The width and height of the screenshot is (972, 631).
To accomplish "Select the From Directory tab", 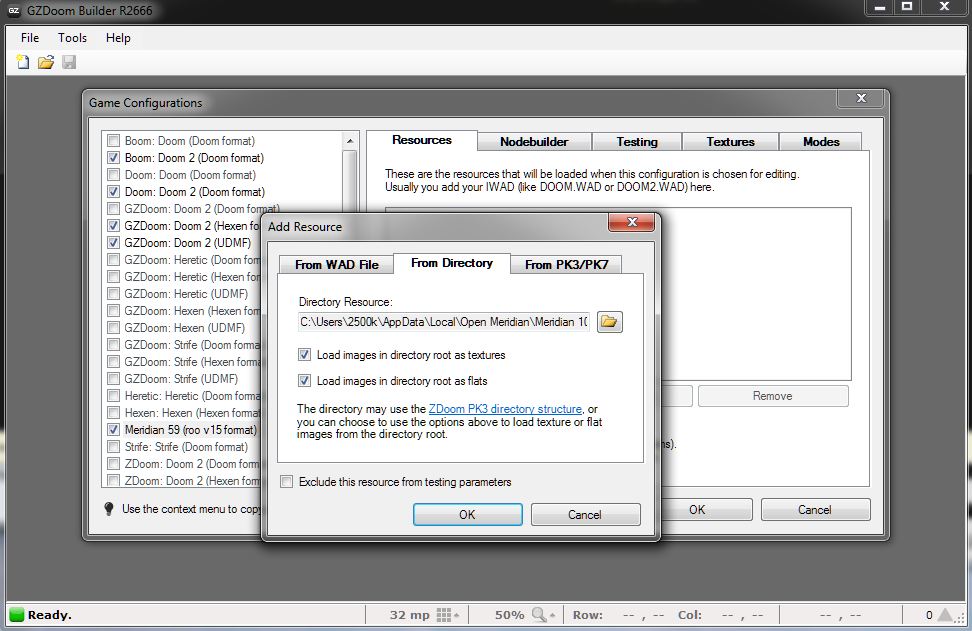I will pyautogui.click(x=452, y=263).
